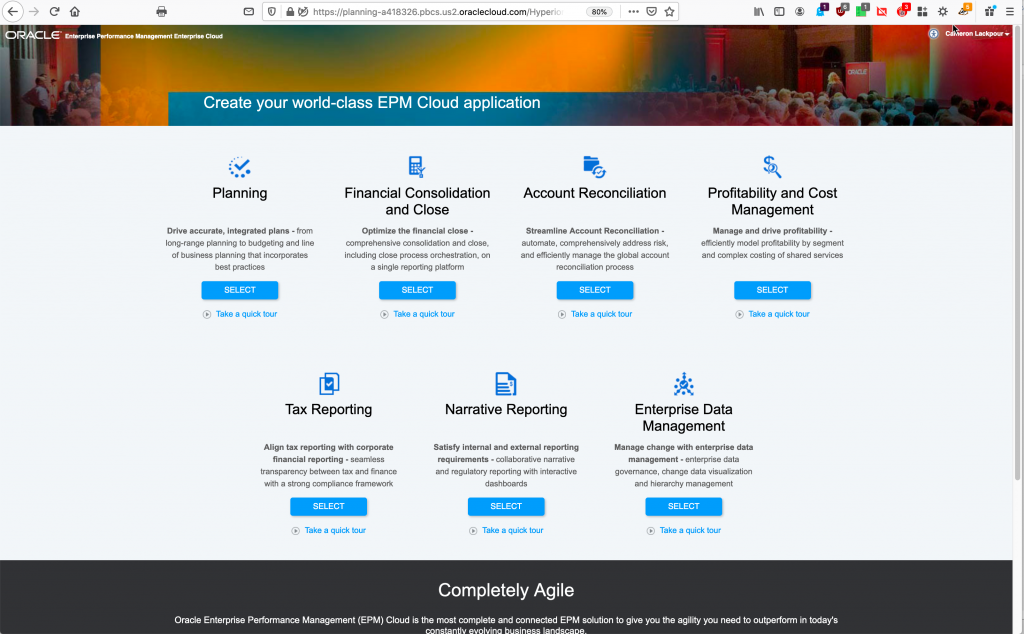This screenshot has width=1024, height=634.
Task: Open the tracking protection shield icon
Action: pyautogui.click(x=272, y=12)
